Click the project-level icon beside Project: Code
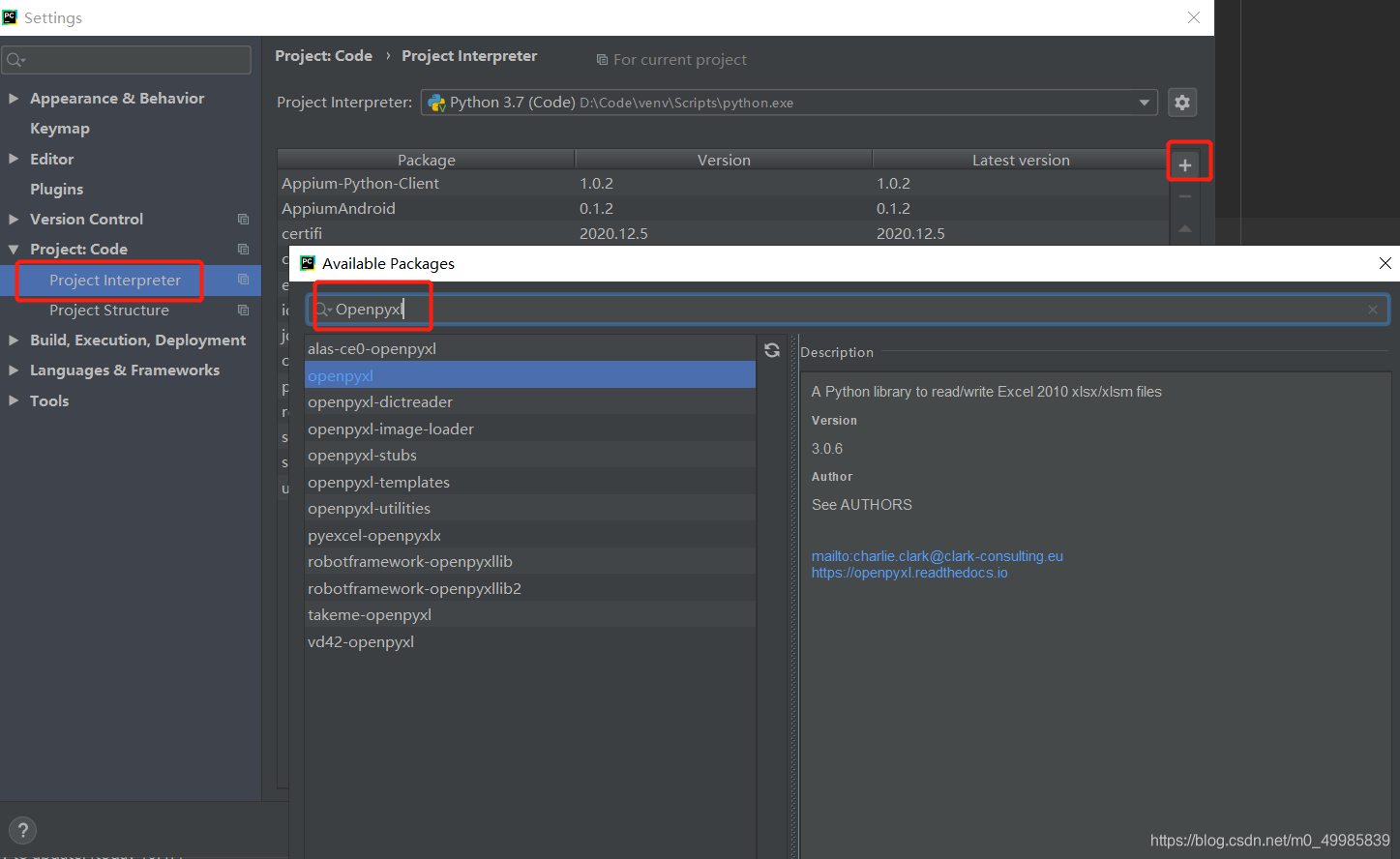The height and width of the screenshot is (859, 1400). [x=243, y=250]
